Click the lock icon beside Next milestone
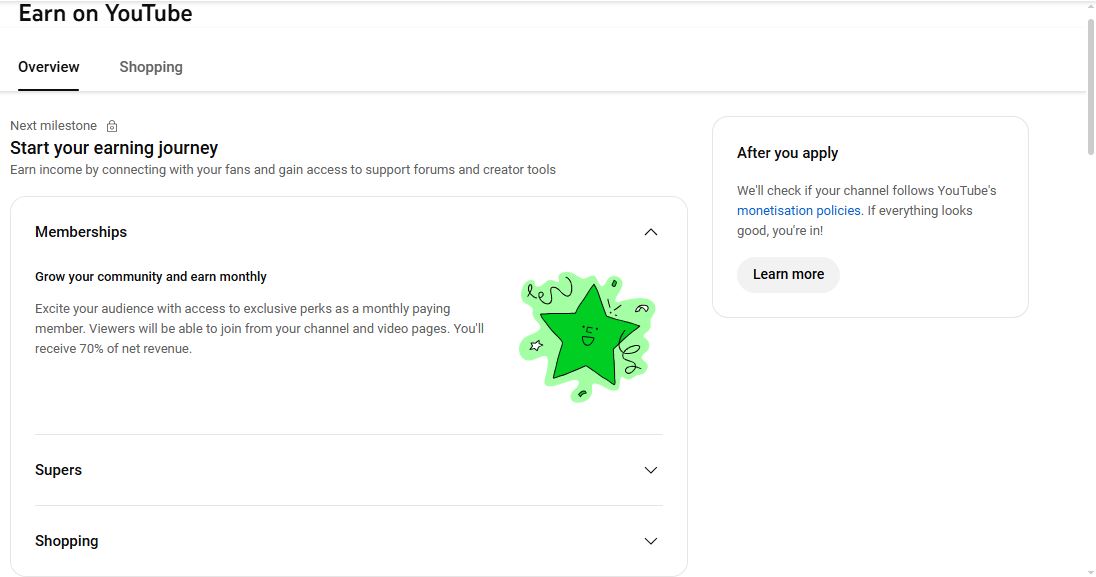 point(112,126)
